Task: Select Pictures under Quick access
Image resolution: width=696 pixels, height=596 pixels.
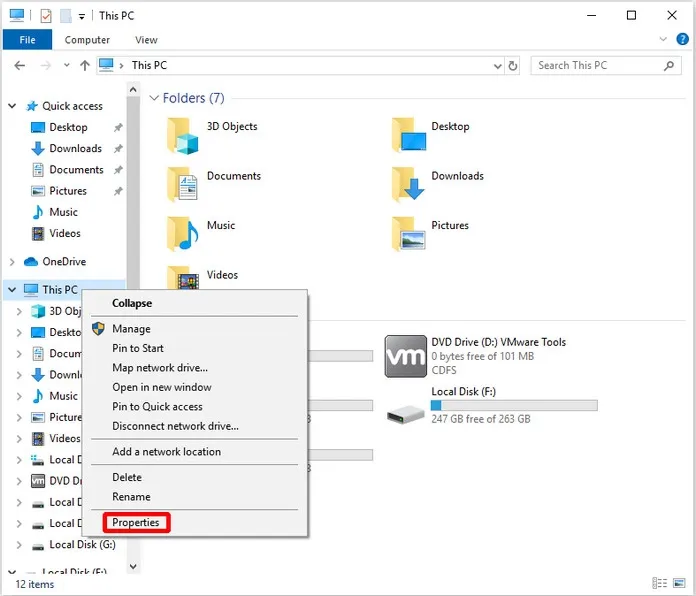Action: pyautogui.click(x=68, y=191)
